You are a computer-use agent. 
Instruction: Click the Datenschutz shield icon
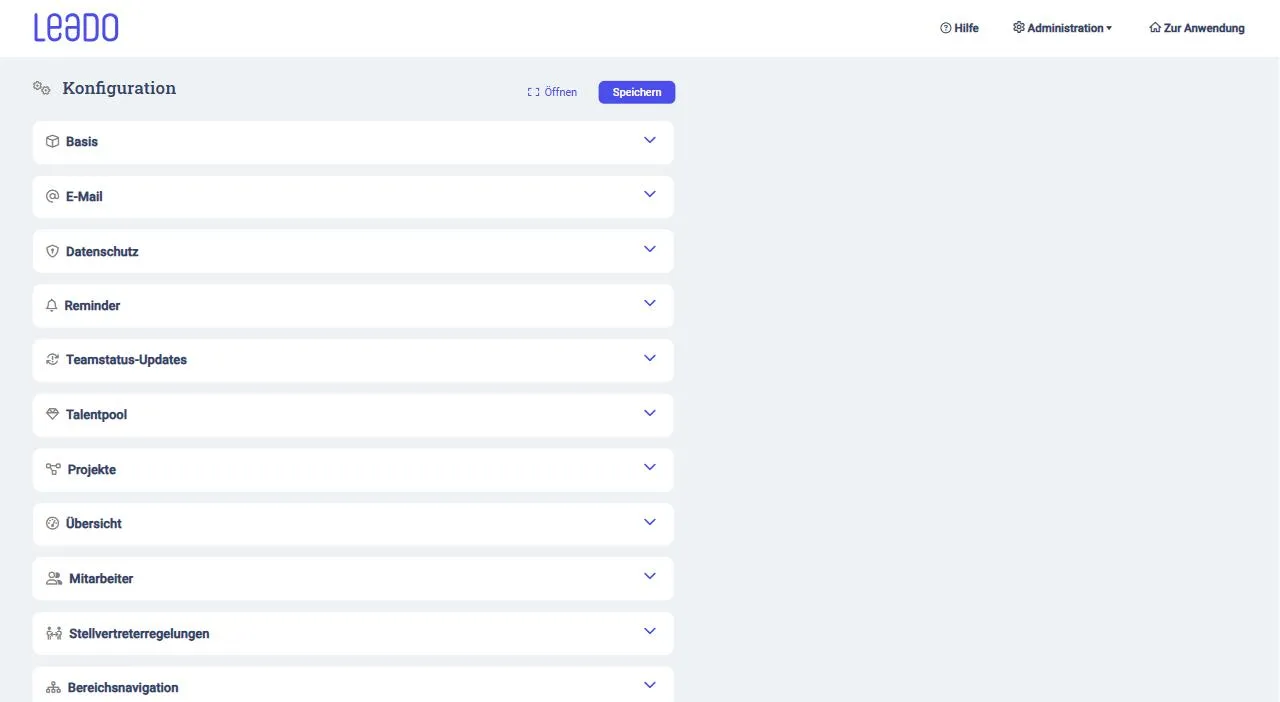coord(53,251)
